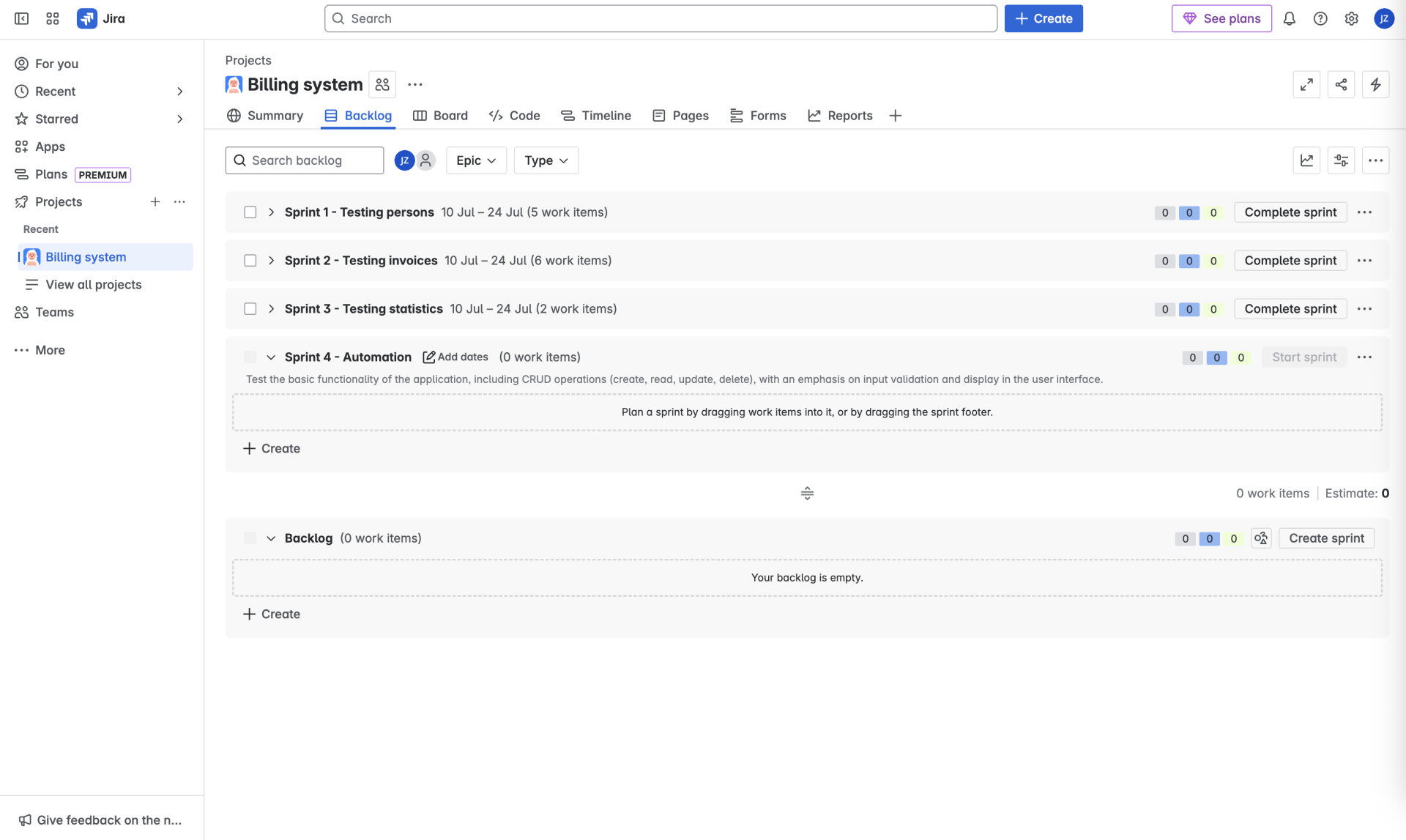Open the Timeline tab
Viewport: 1406px width, 840px height.
click(596, 116)
